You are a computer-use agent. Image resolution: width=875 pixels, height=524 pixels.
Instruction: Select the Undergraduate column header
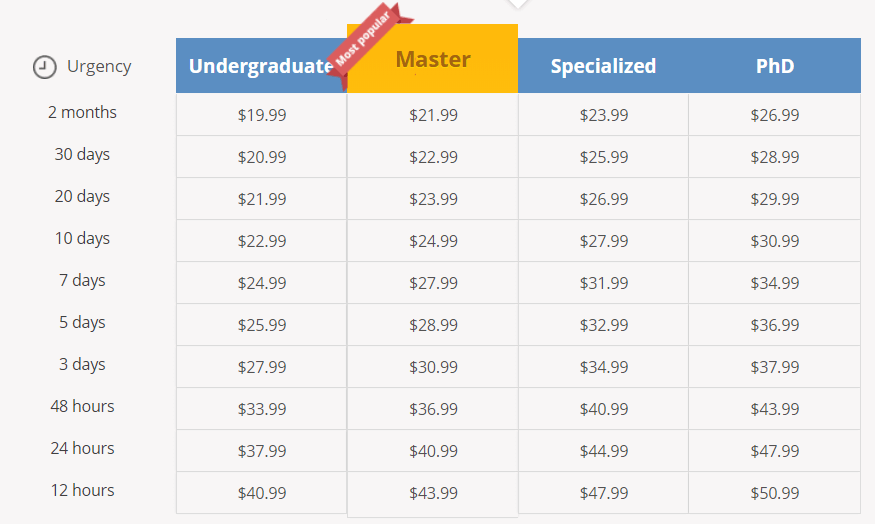pos(261,65)
